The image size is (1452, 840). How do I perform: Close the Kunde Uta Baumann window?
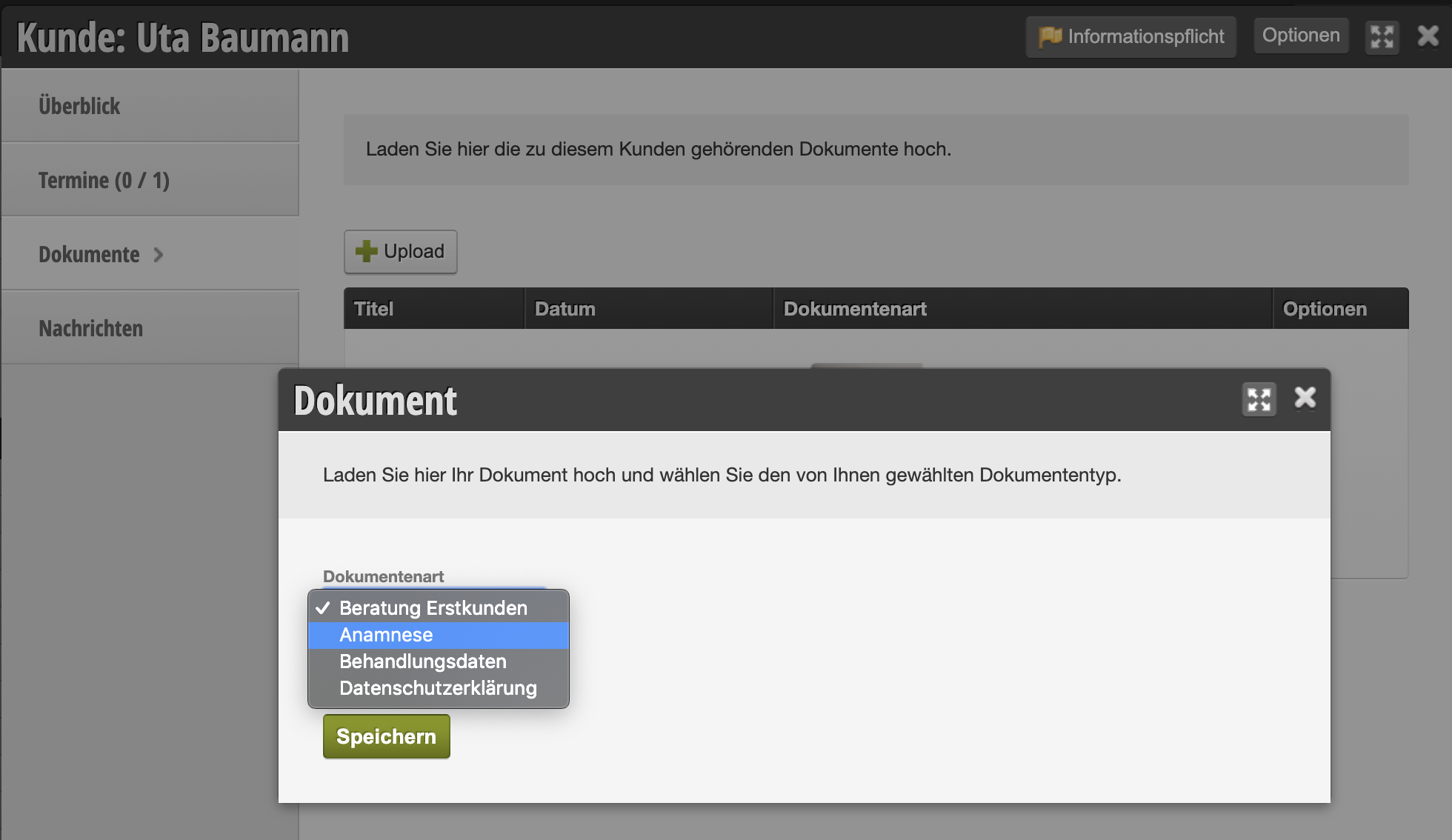(1428, 36)
